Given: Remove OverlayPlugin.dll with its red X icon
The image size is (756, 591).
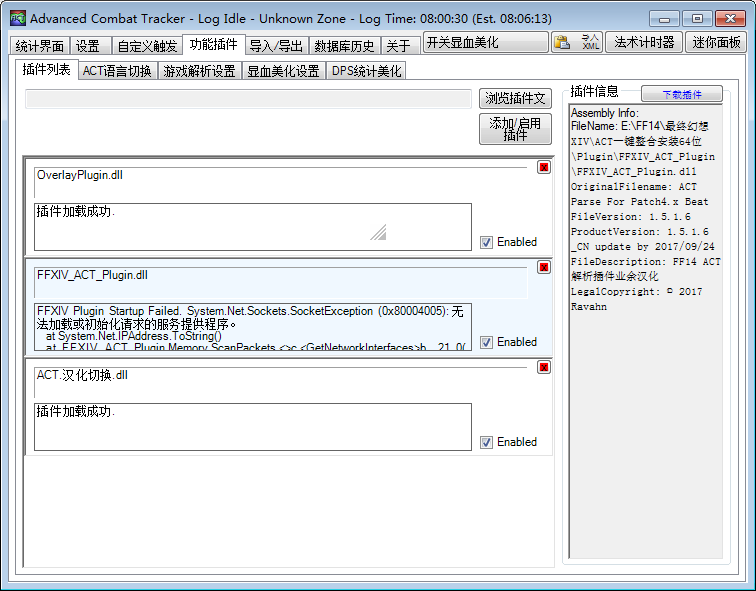Looking at the screenshot, I should click(x=544, y=167).
